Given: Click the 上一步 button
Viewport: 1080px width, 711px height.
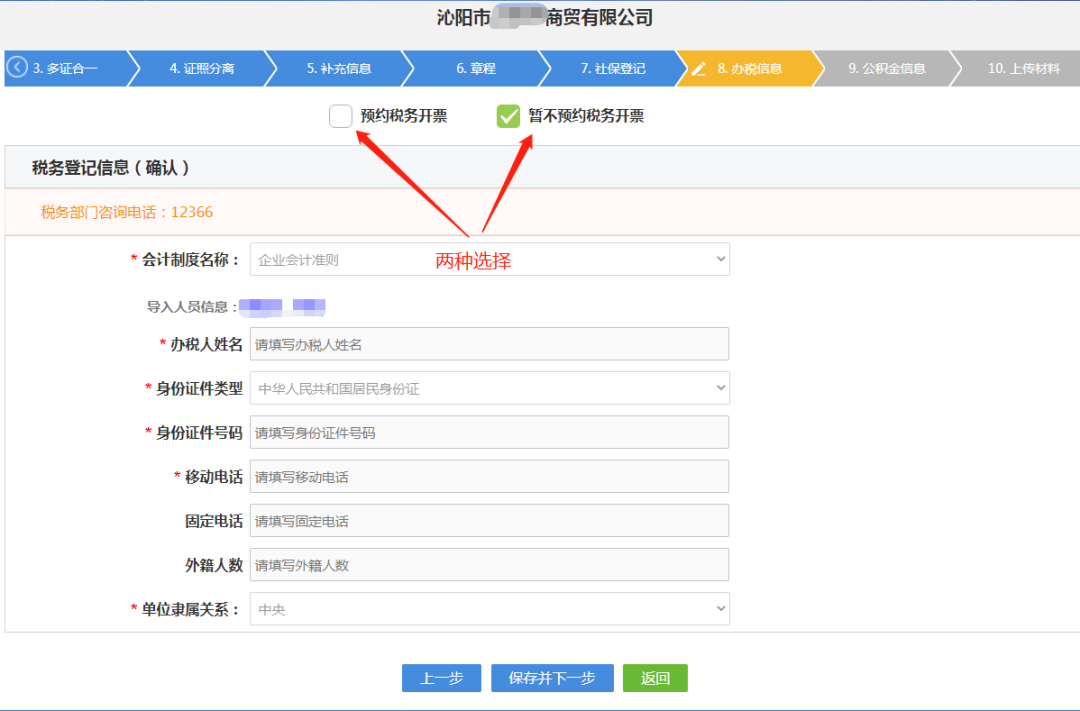Looking at the screenshot, I should point(441,678).
